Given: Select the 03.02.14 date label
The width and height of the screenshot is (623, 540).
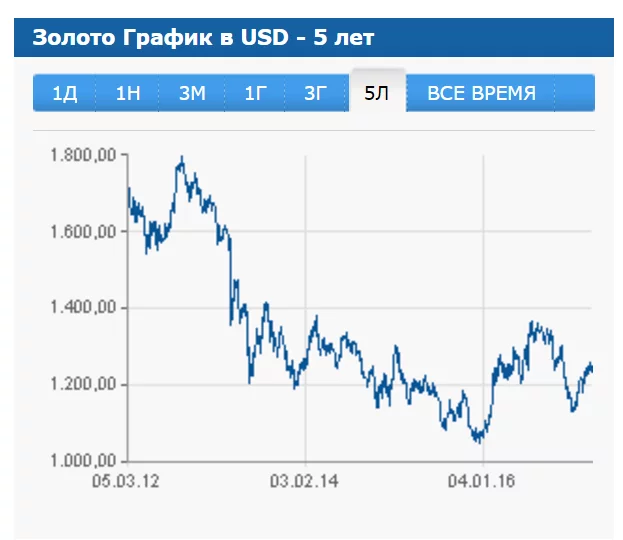Looking at the screenshot, I should click(305, 481).
